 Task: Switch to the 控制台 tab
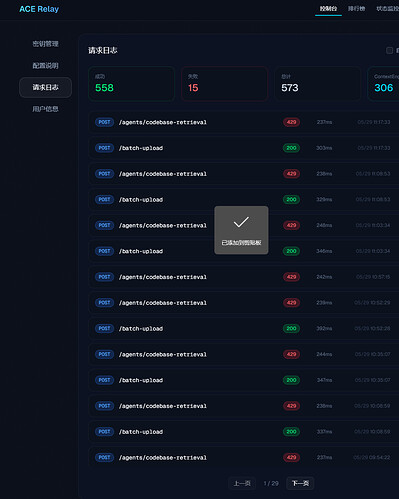[328, 9]
